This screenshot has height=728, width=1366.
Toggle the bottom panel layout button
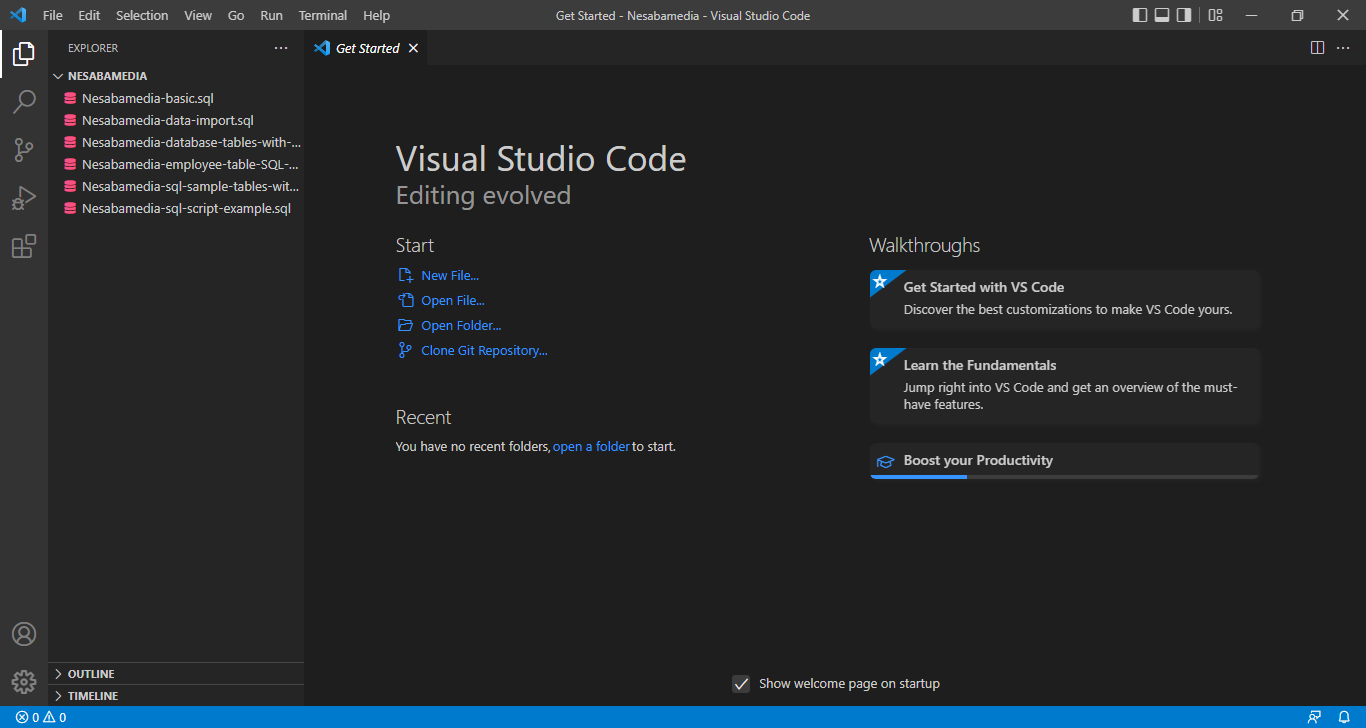(x=1162, y=15)
